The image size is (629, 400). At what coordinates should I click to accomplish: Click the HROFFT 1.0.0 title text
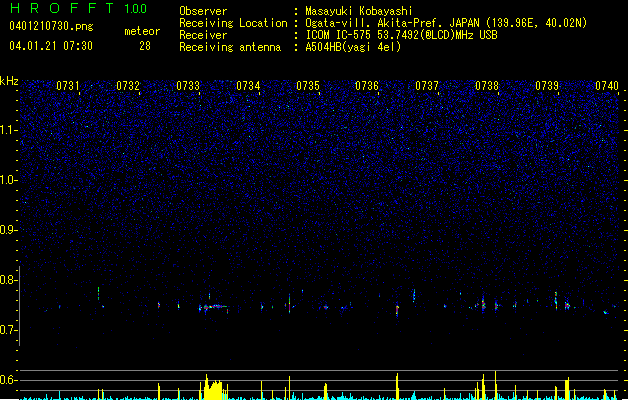(78, 8)
